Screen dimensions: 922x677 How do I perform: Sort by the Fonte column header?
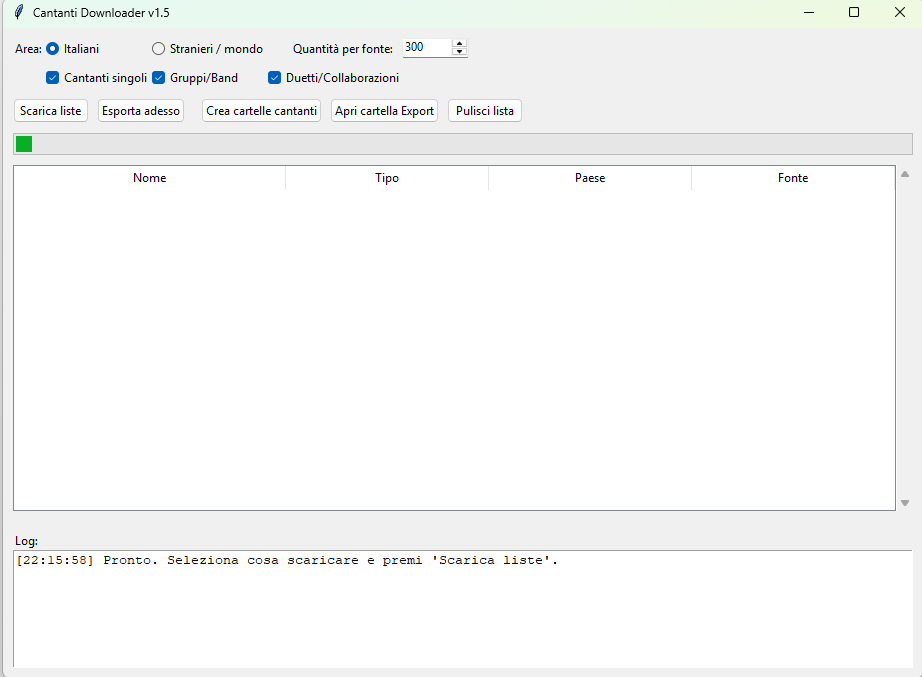pyautogui.click(x=793, y=178)
